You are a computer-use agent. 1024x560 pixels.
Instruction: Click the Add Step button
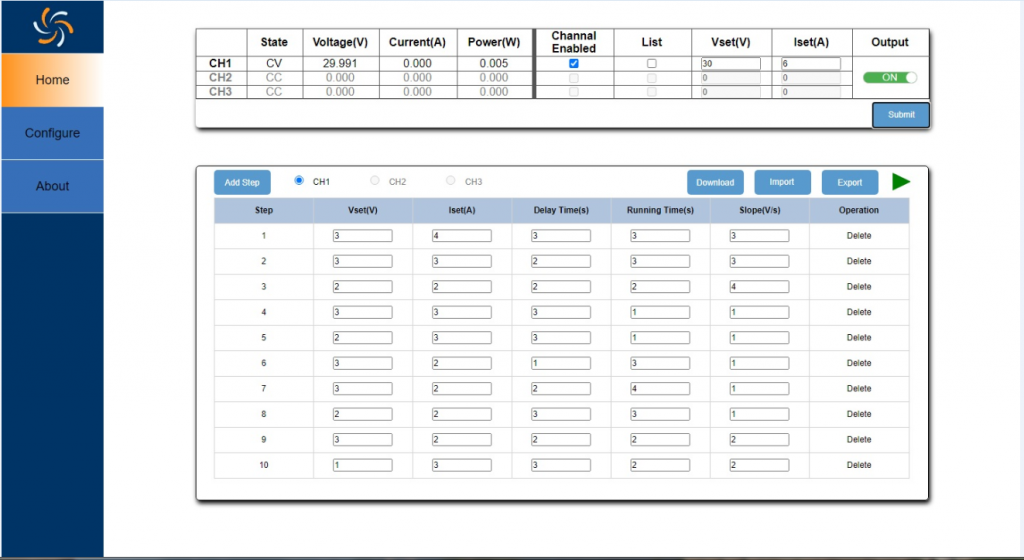pos(242,182)
